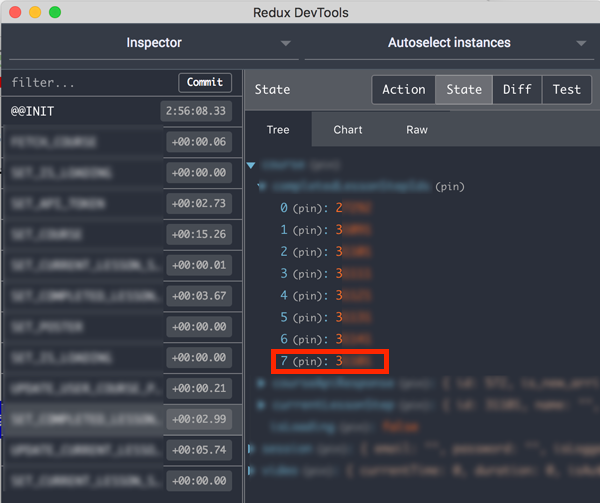This screenshot has height=503, width=600.
Task: Select action row with time +00:03.67
Action: [122, 296]
